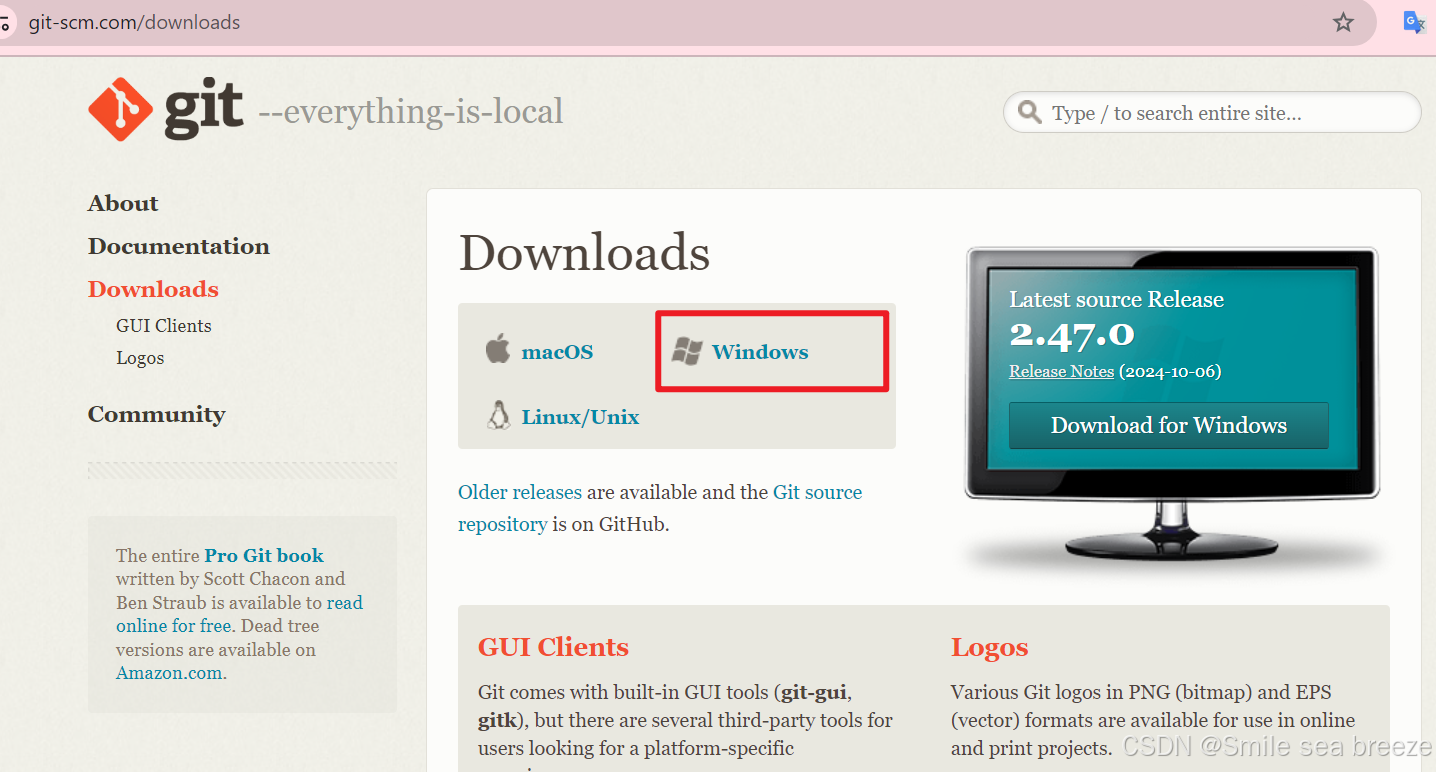Open the Release Notes link
The height and width of the screenshot is (772, 1436).
point(1061,371)
